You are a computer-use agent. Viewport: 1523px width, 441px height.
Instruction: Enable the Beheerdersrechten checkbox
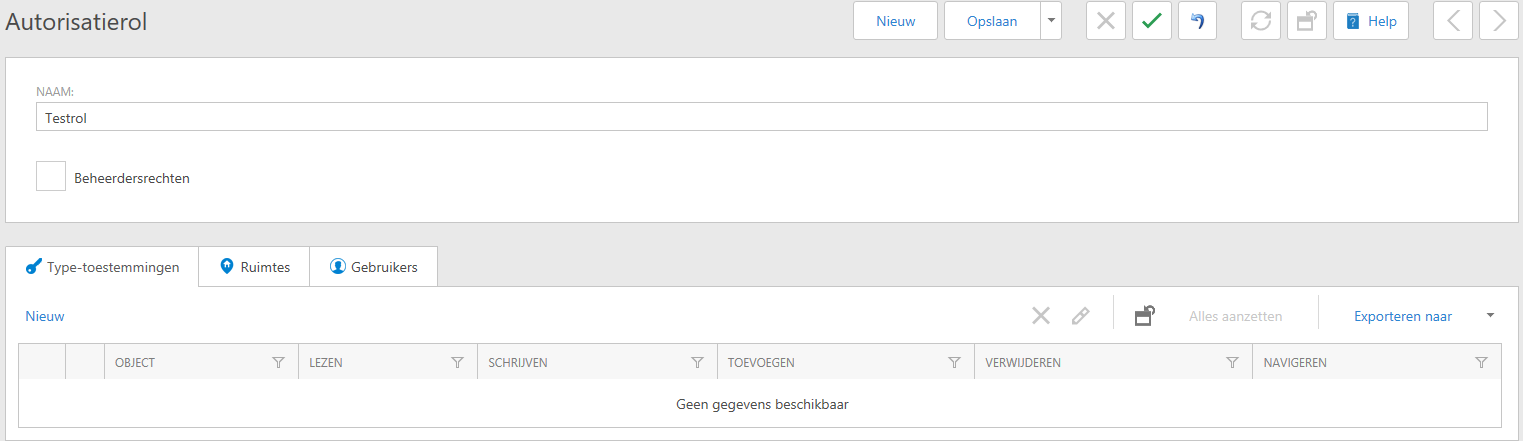click(51, 176)
